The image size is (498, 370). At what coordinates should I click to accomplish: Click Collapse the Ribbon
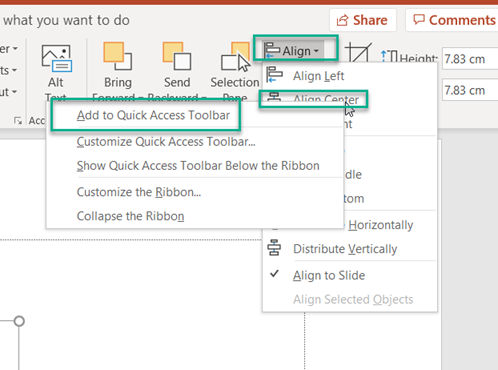195,216
